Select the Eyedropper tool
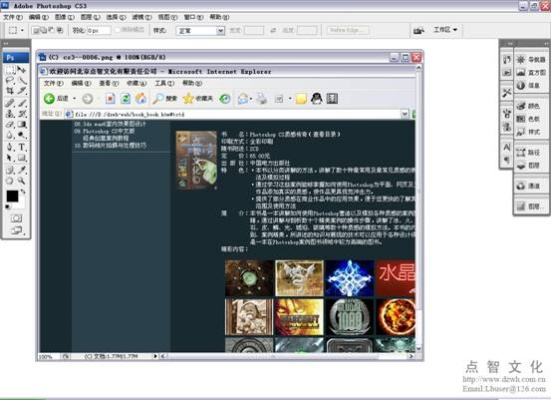 click(22, 170)
